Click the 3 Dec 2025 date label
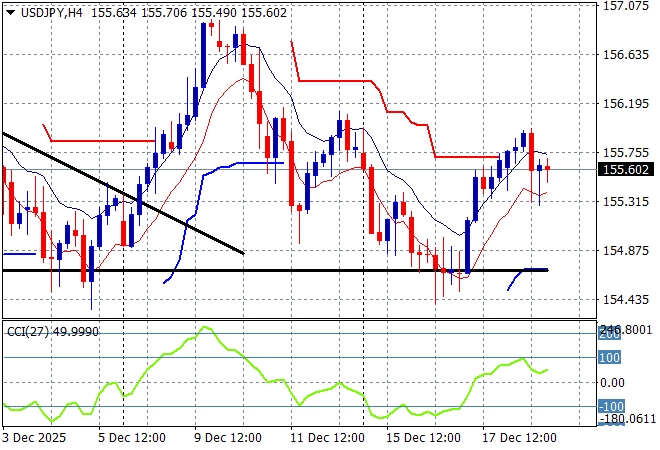Image resolution: width=660 pixels, height=450 pixels. click(35, 438)
